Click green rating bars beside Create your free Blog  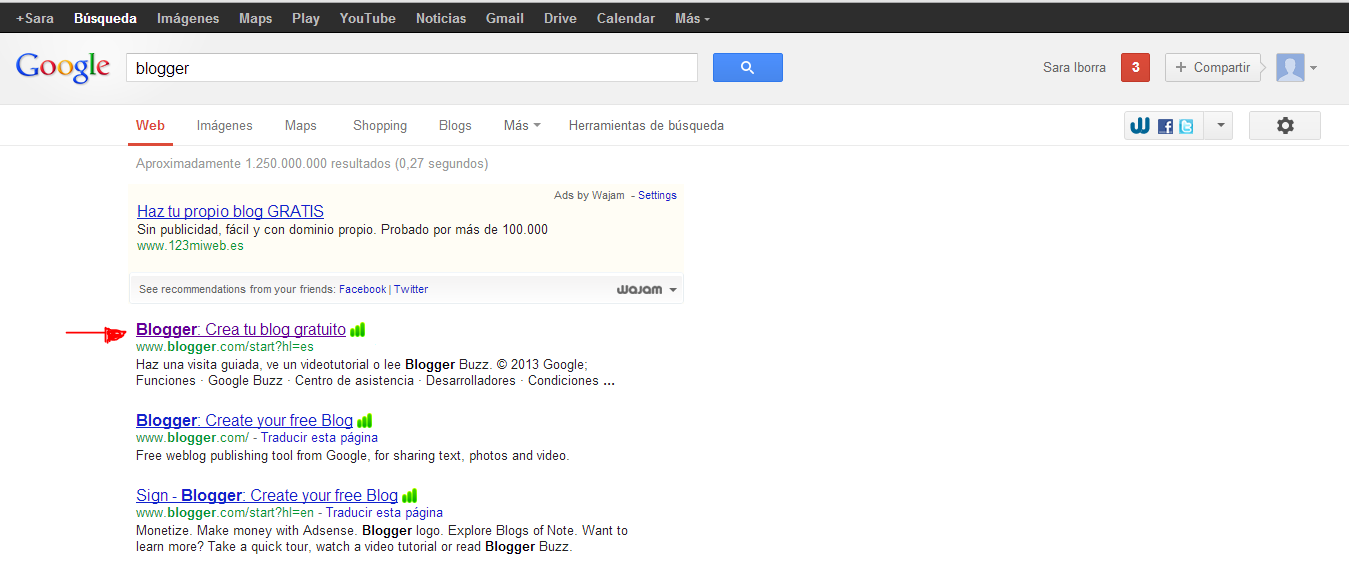364,421
